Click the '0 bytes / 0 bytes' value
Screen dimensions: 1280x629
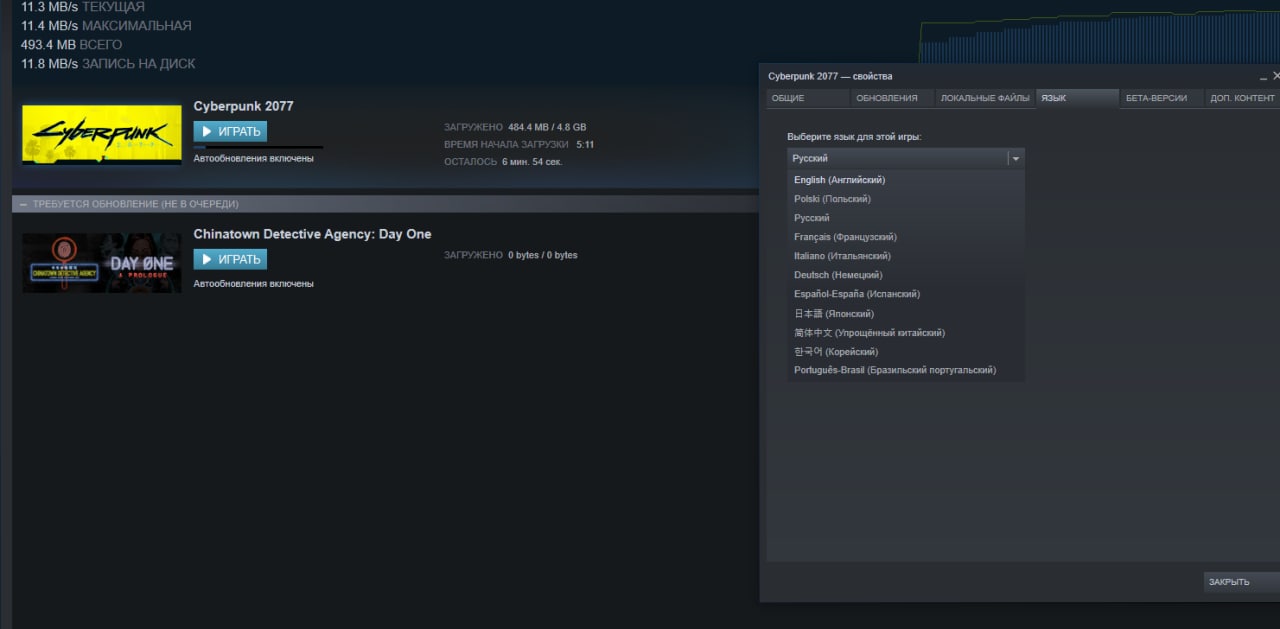point(543,255)
